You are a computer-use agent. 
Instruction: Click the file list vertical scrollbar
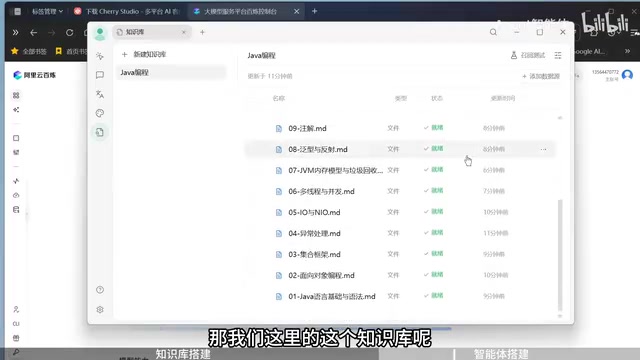[x=560, y=255]
